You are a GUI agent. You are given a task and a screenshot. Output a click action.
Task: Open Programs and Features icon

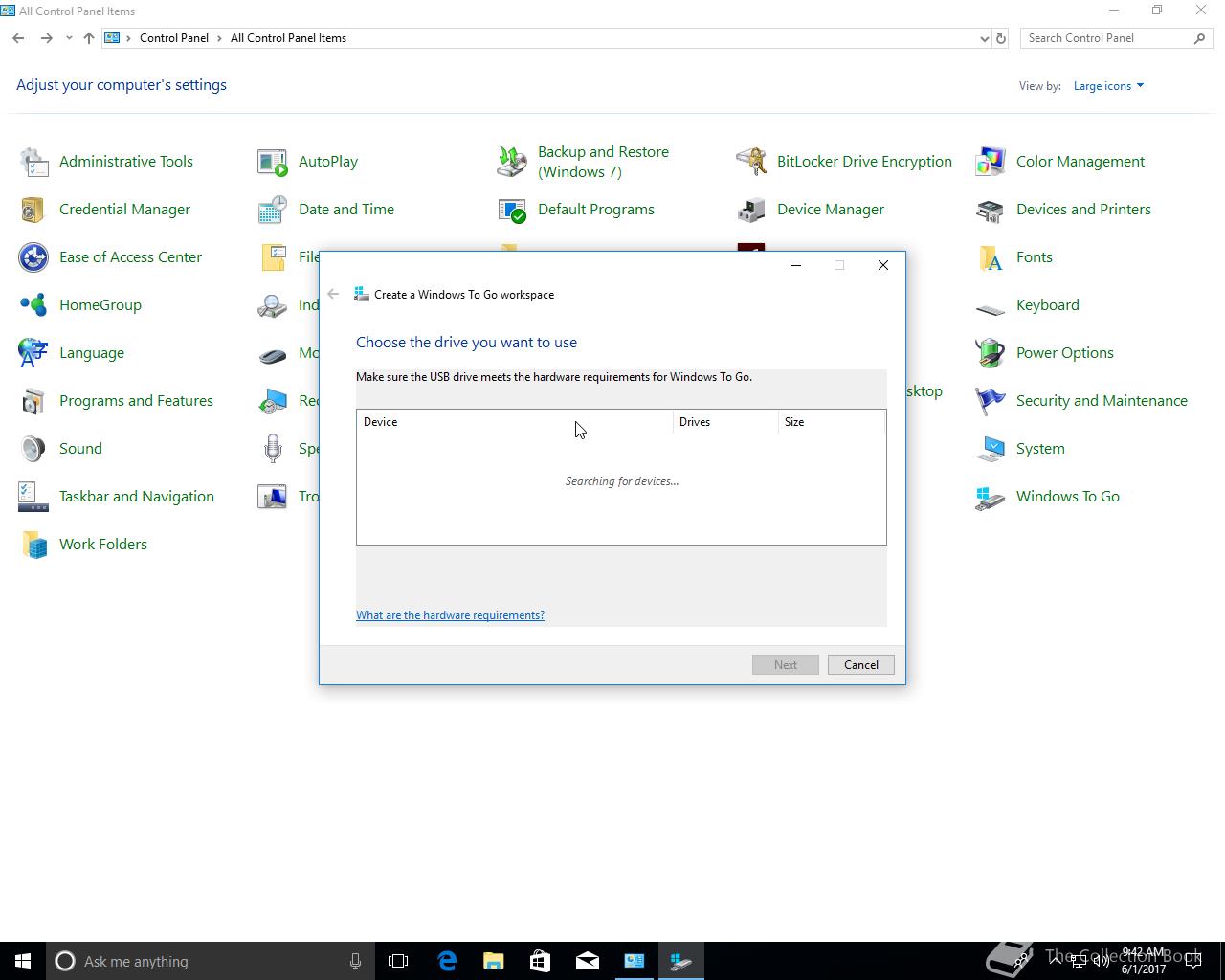tap(33, 401)
